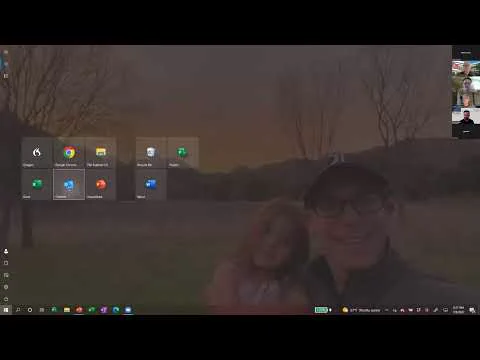Open weather widget on taskbar
Screen dimensions: 480x360
click(x=361, y=310)
